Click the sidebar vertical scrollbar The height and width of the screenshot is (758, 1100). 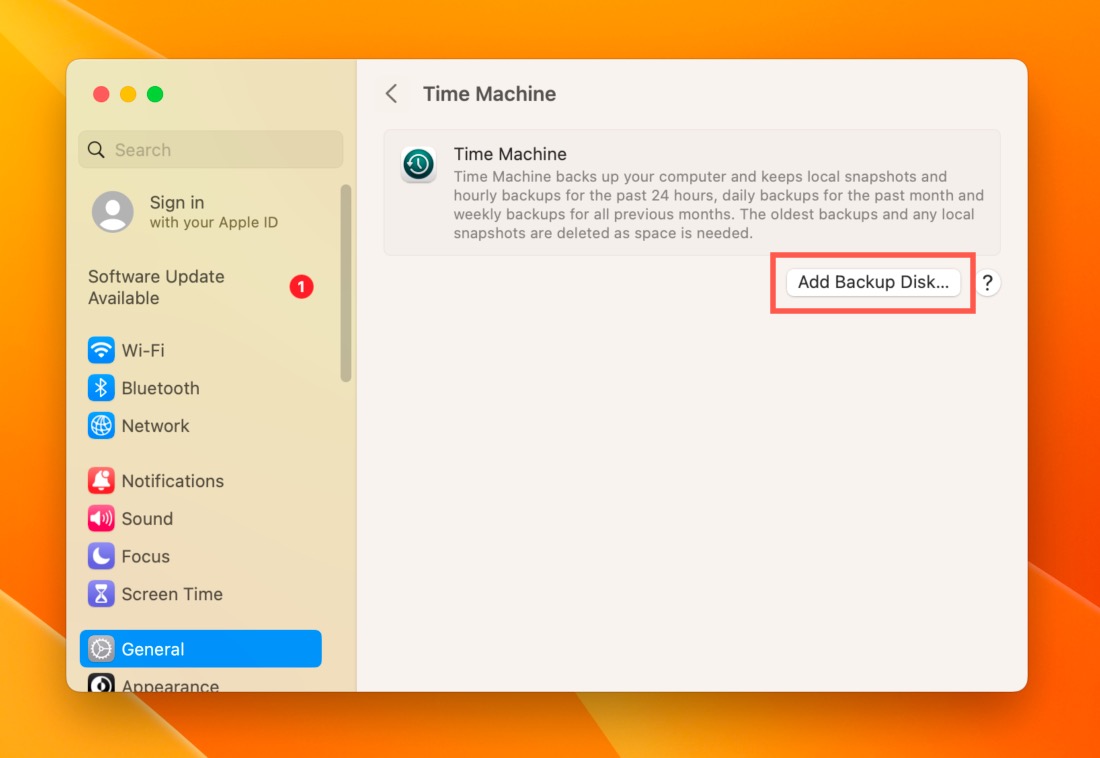coord(345,284)
